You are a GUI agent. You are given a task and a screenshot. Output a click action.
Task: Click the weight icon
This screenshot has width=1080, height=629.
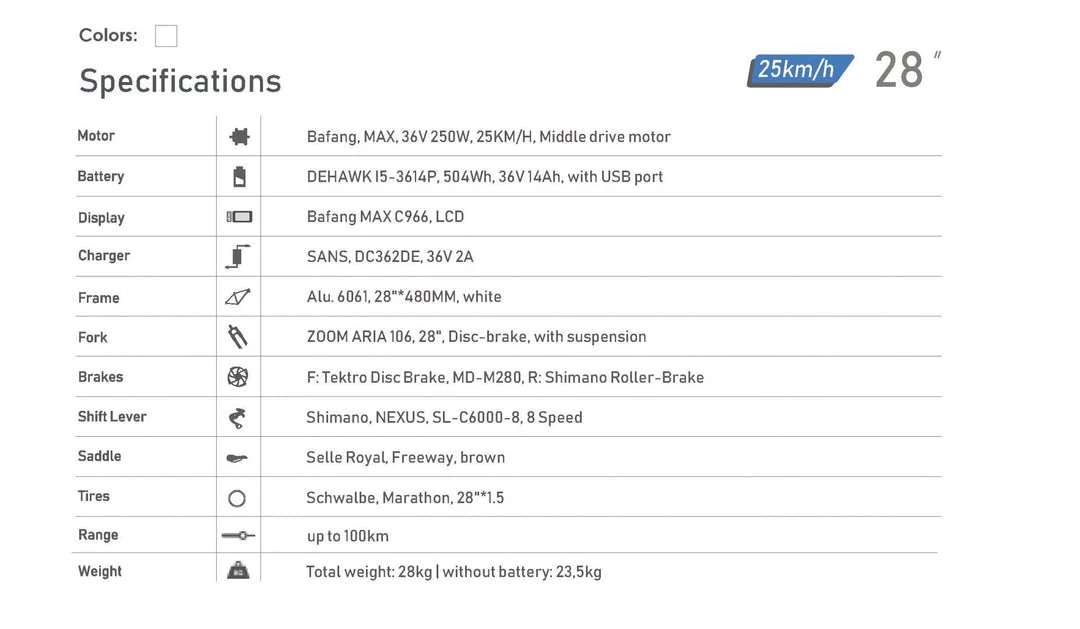(238, 571)
